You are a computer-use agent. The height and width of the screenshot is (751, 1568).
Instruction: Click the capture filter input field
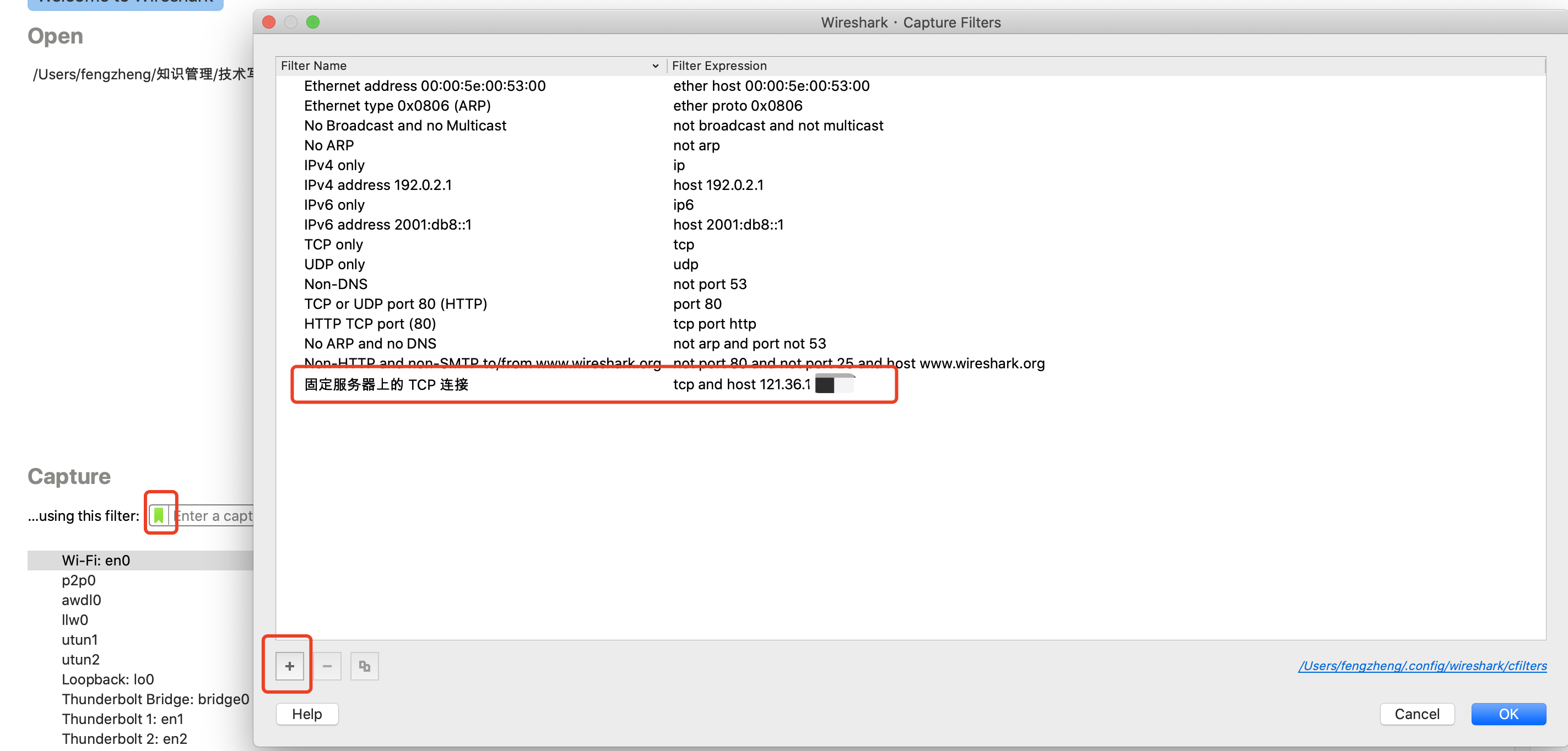213,516
